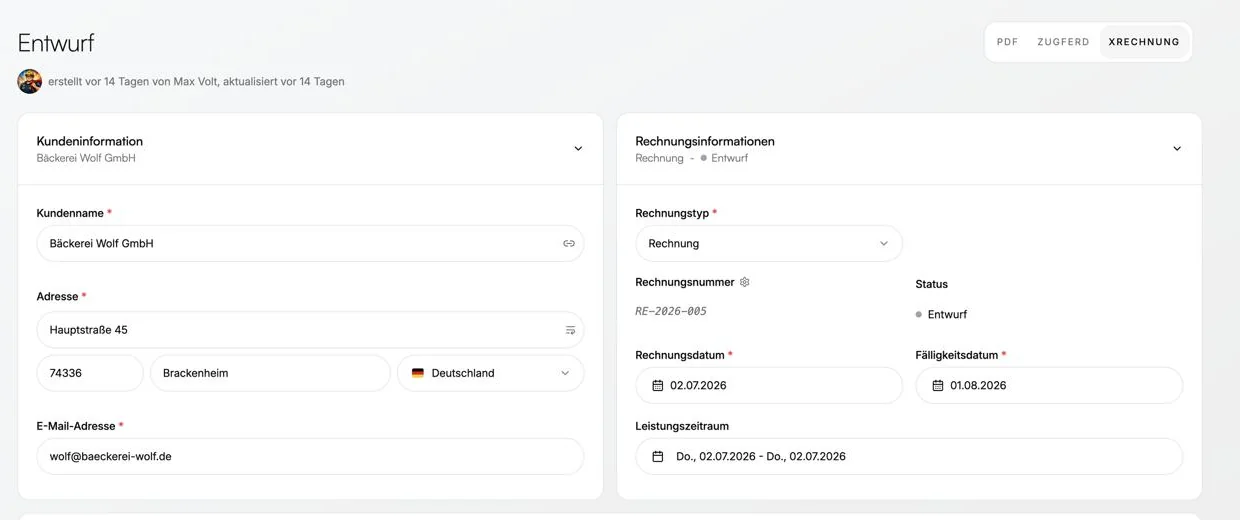Screen dimensions: 1240x520
Task: Click the Entwurf status indicator under Status
Action: [941, 314]
